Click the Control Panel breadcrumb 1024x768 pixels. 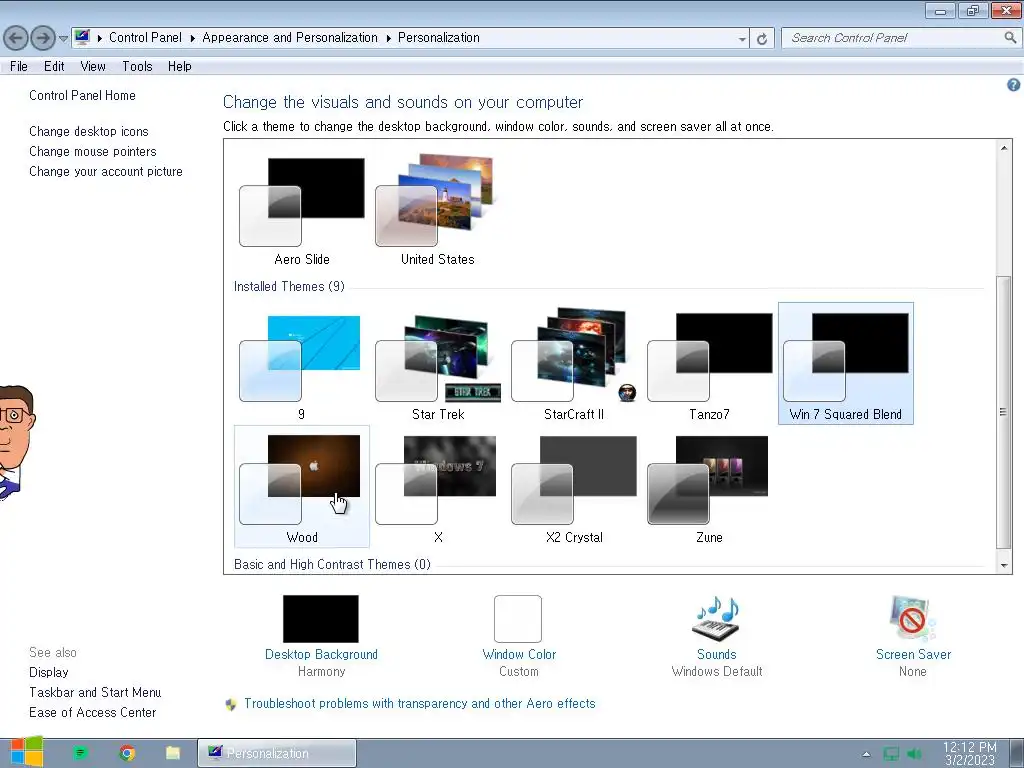[145, 38]
